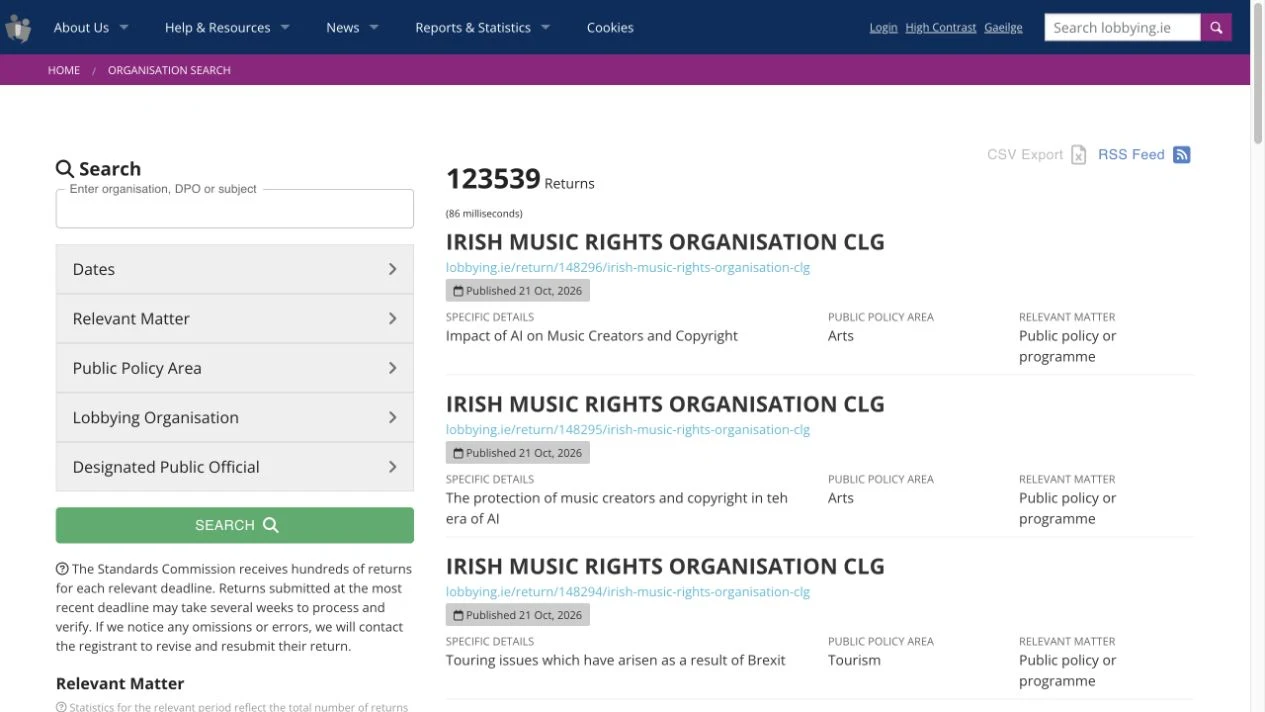Switch language to Gaeilge

coord(1003,28)
